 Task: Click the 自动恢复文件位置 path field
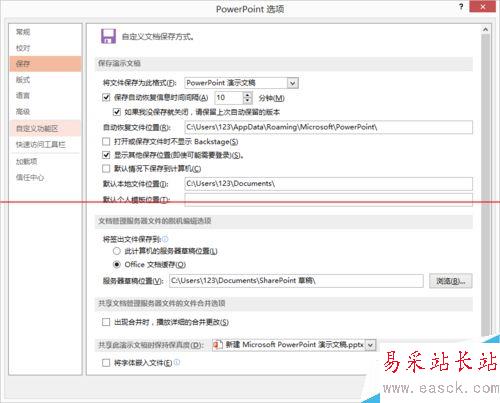328,127
